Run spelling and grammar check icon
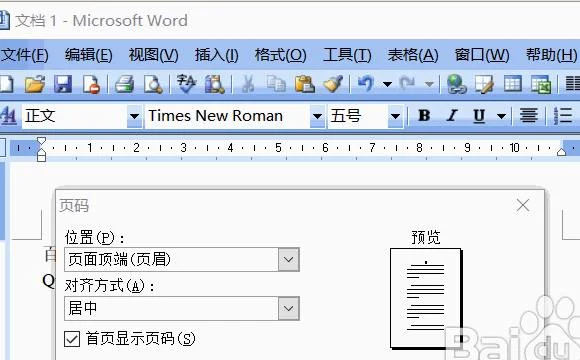Screen dimensions: 580x360 coord(186,84)
